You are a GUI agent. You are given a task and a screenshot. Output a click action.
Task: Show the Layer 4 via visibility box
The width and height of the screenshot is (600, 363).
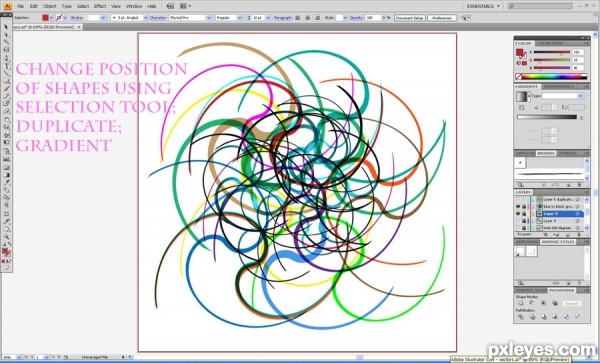pyautogui.click(x=518, y=221)
